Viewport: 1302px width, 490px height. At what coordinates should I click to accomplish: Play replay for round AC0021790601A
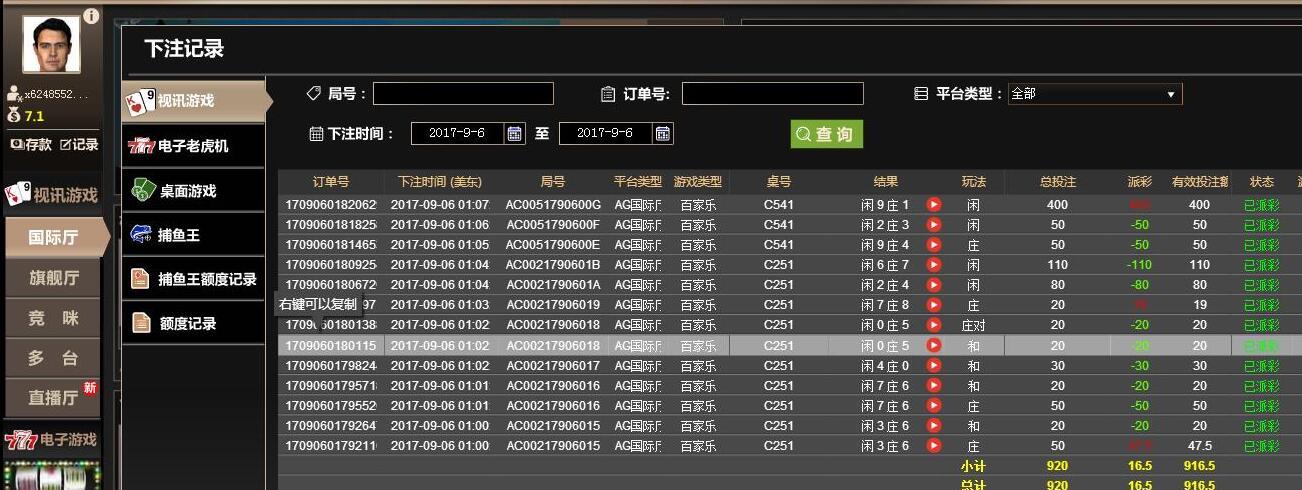tap(934, 285)
